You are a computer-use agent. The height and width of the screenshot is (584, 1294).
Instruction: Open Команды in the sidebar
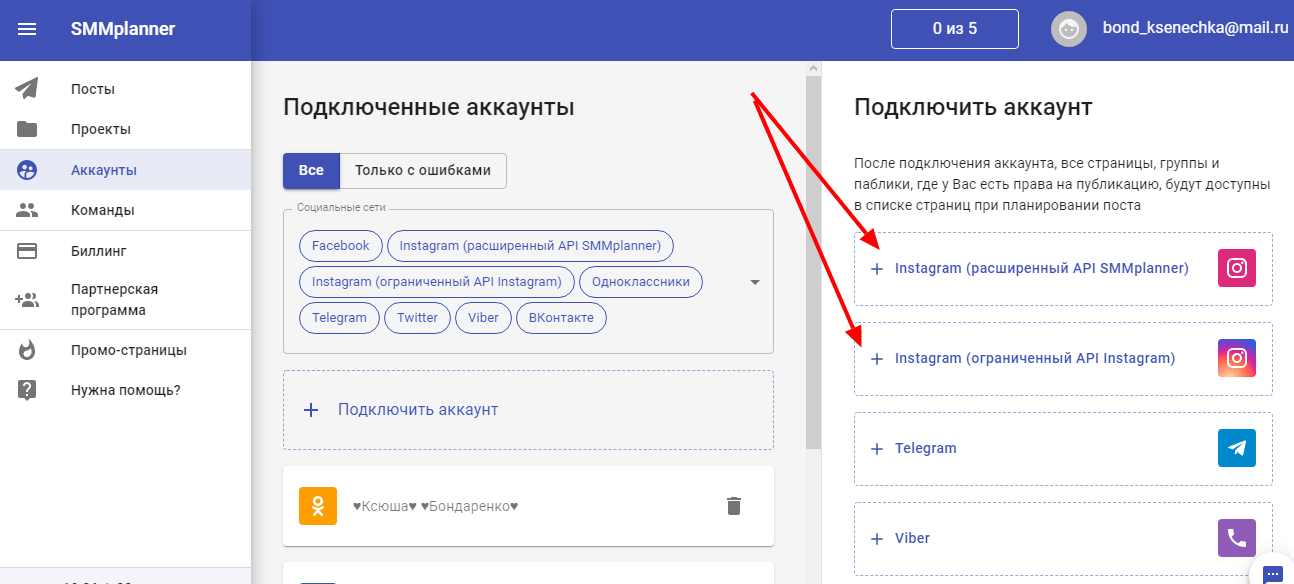tap(125, 210)
